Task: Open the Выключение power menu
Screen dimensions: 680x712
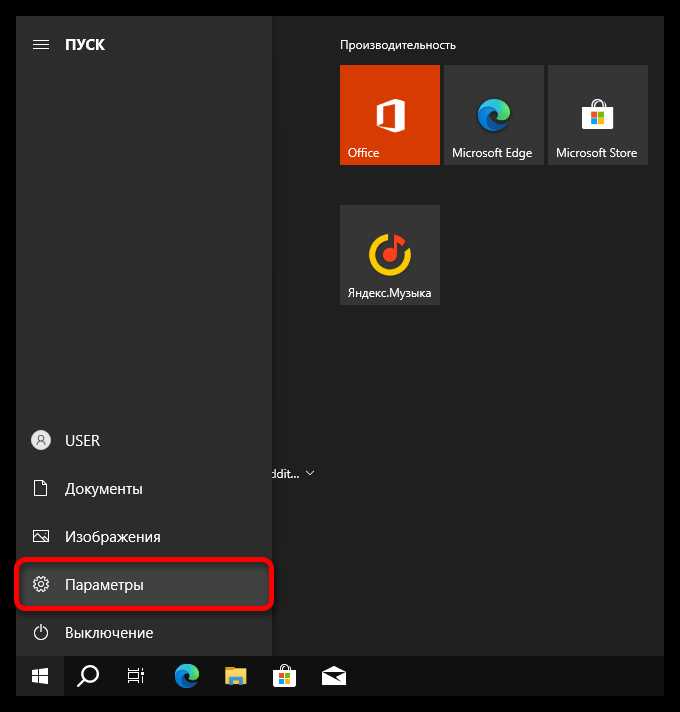Action: coord(144,633)
